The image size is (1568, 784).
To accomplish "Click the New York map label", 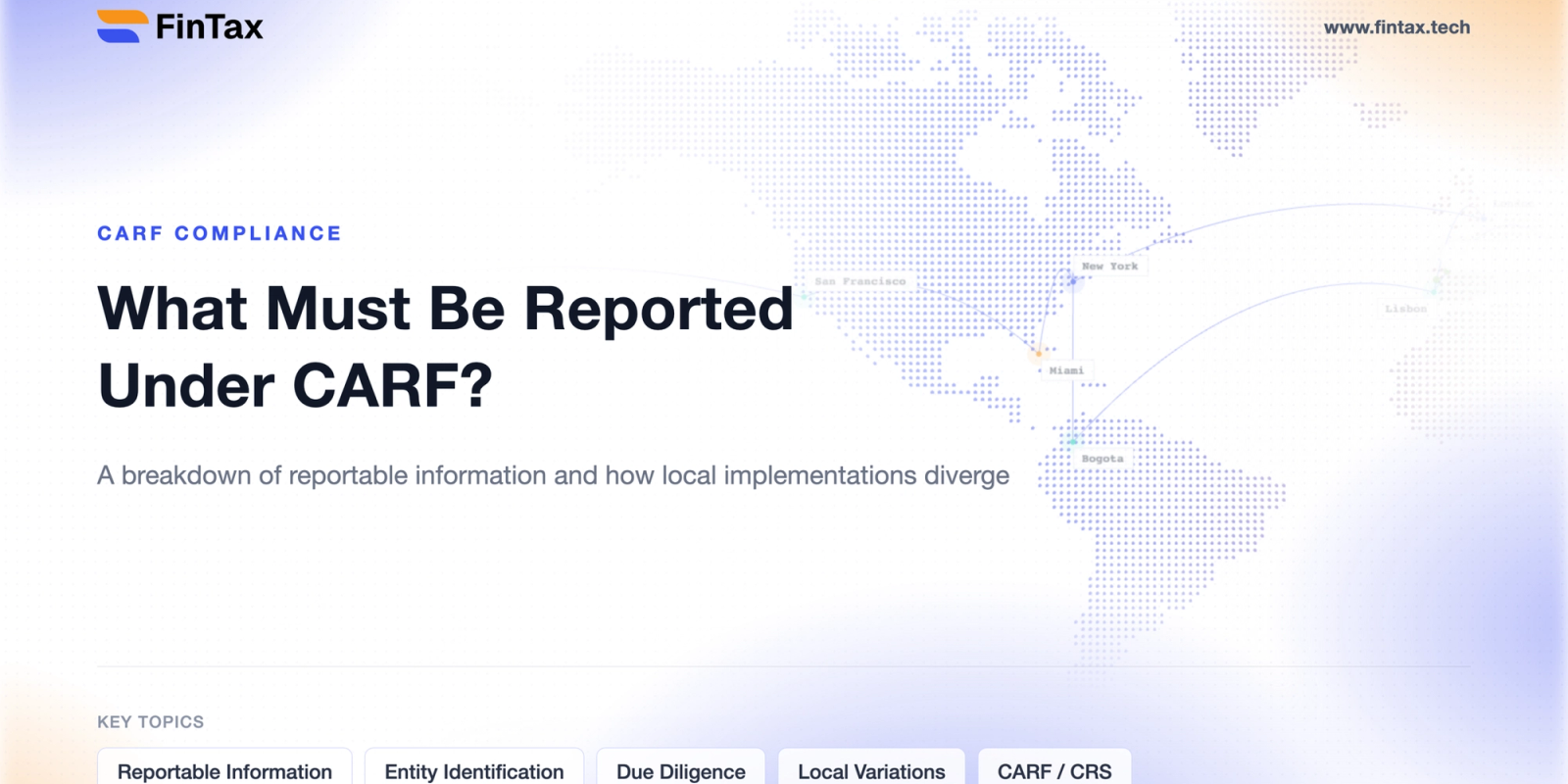I will pos(1110,266).
